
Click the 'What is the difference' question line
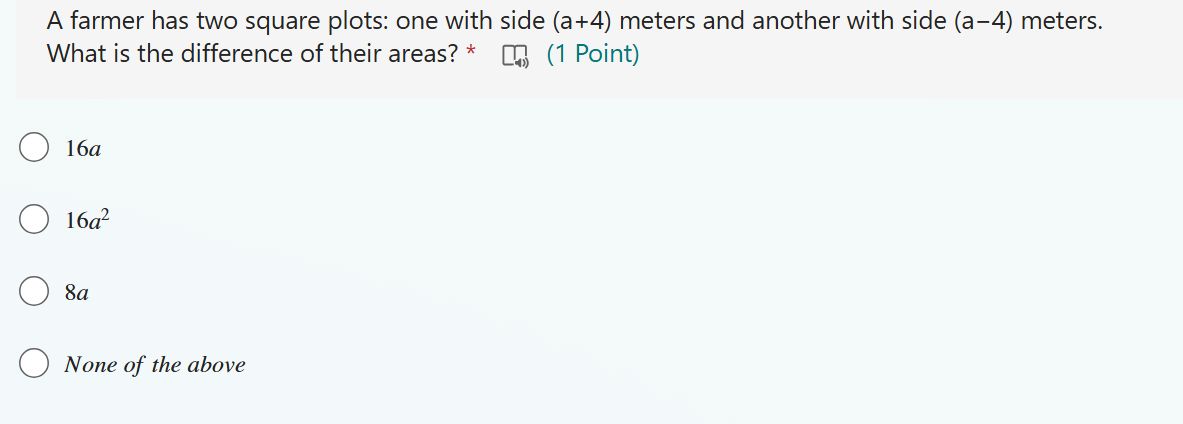point(252,54)
